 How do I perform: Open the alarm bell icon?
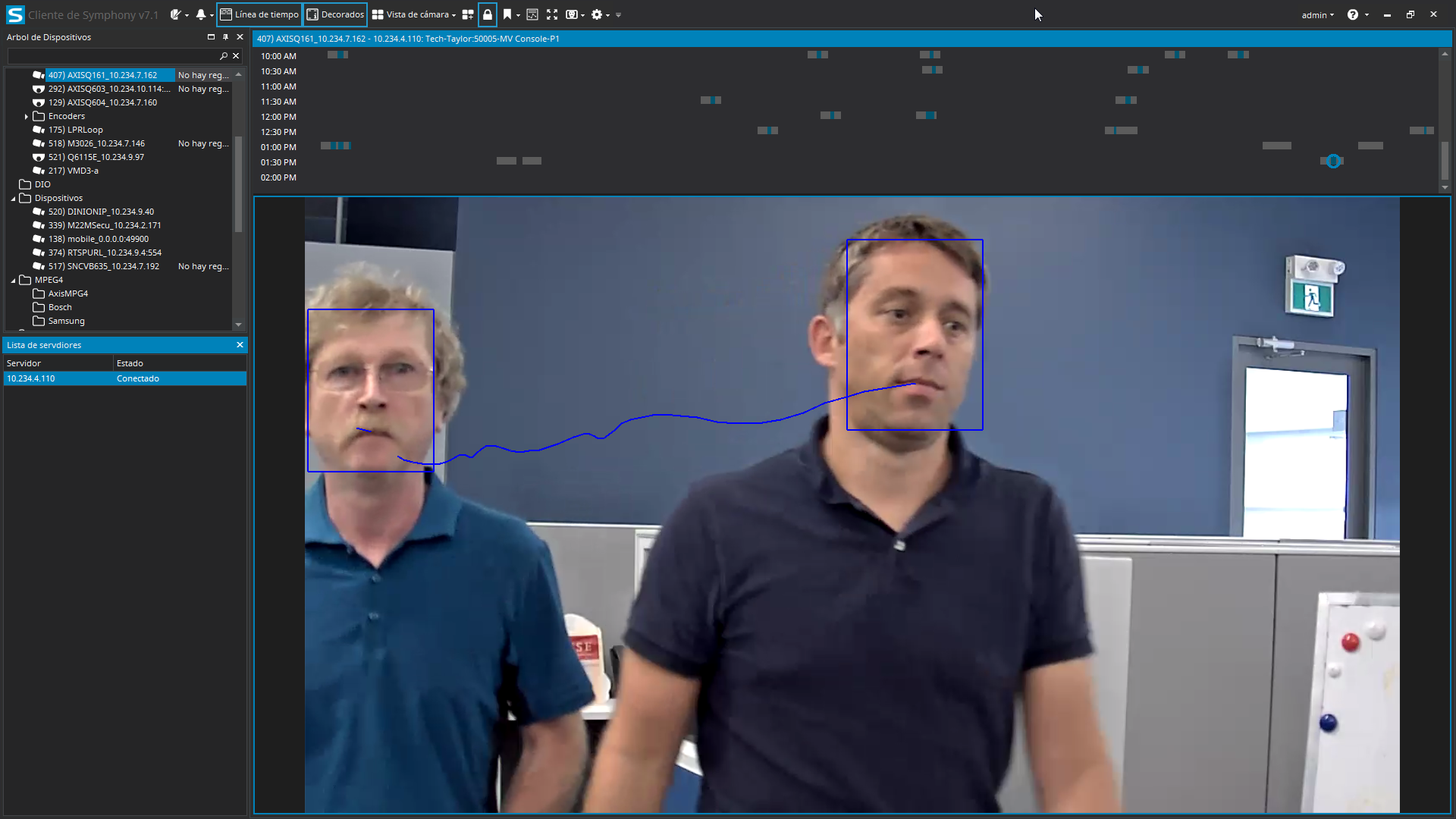(200, 14)
